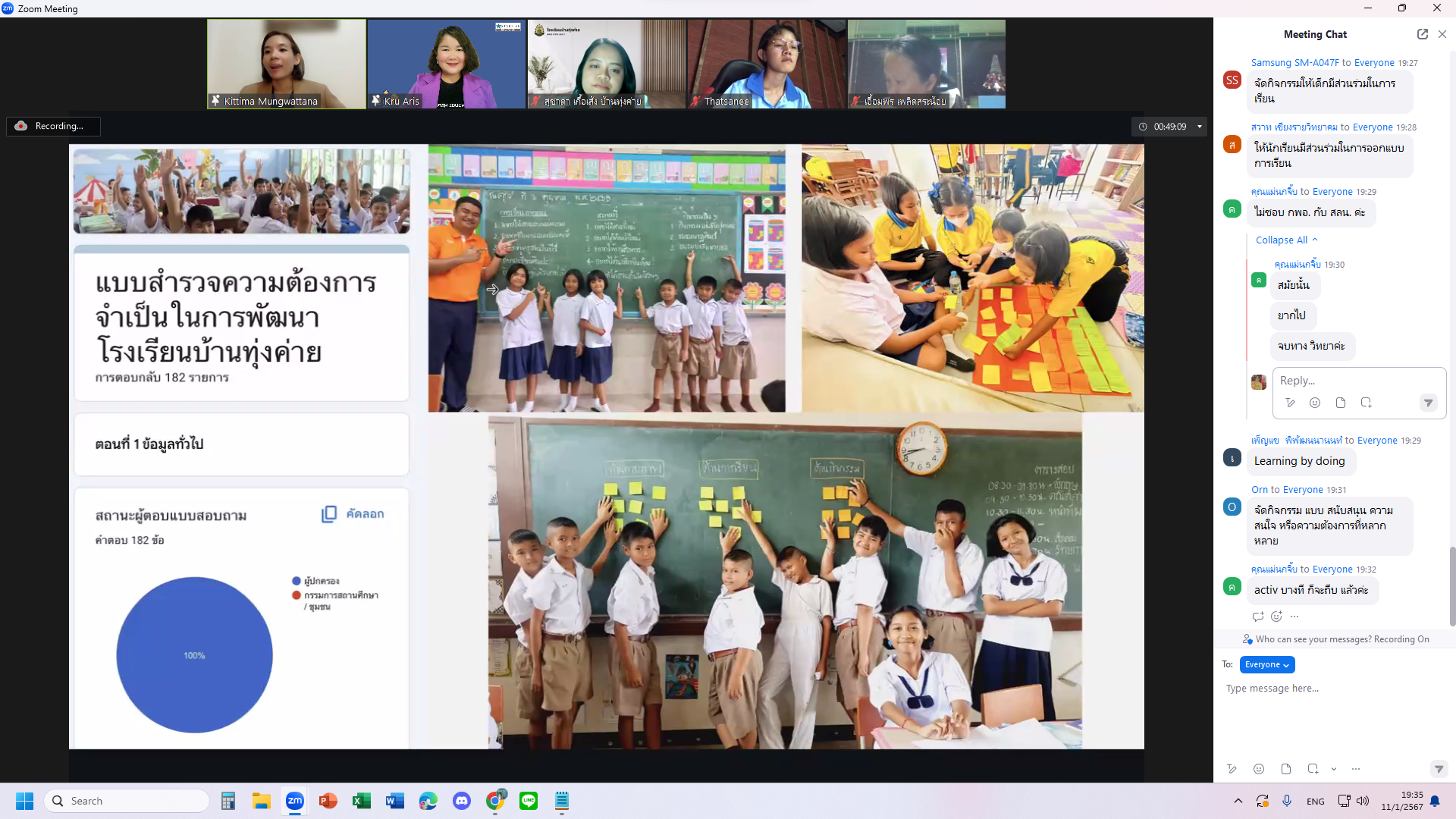Click the Recording indicator

(53, 126)
